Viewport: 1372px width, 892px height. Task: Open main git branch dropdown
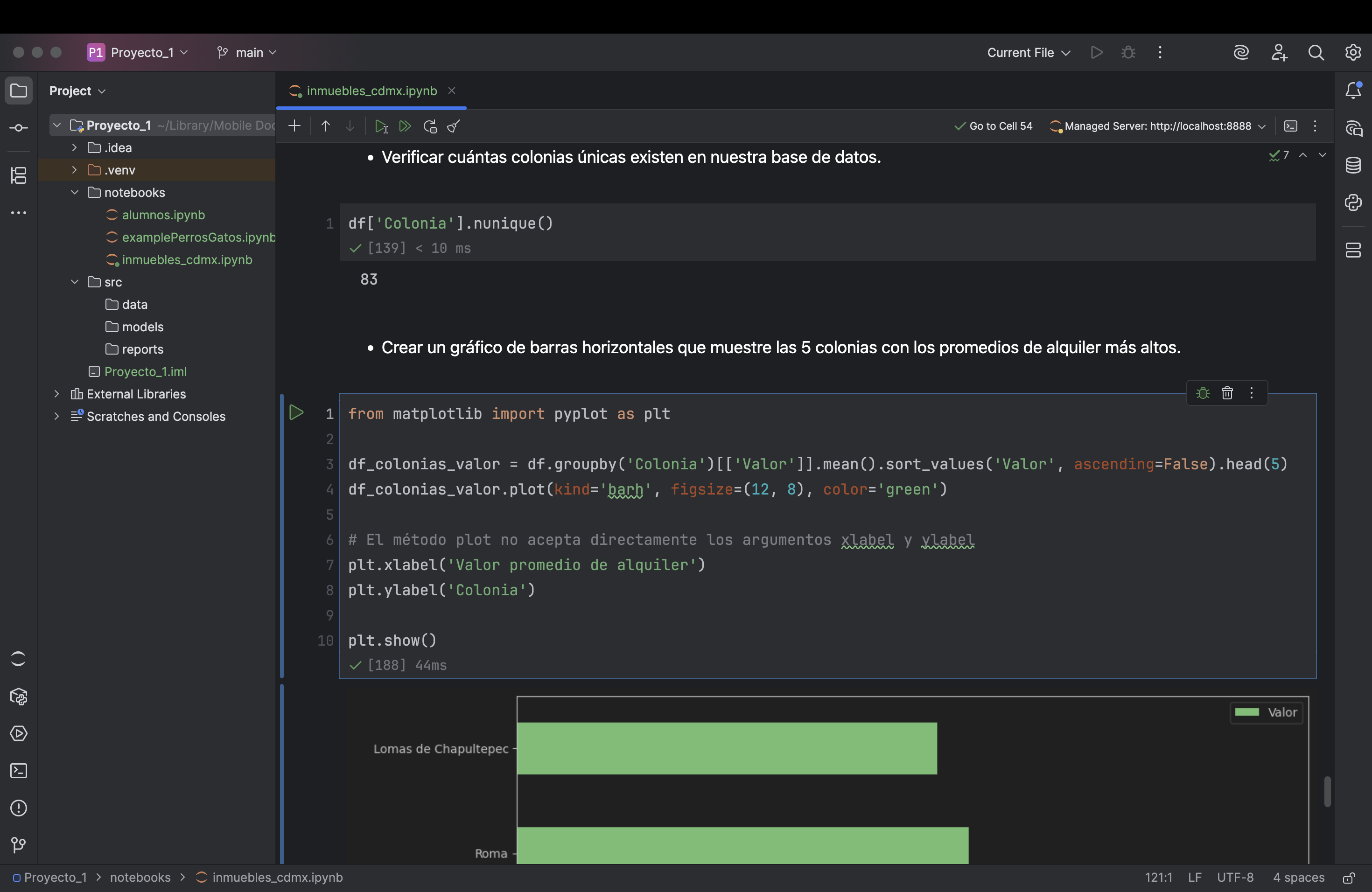tap(247, 52)
